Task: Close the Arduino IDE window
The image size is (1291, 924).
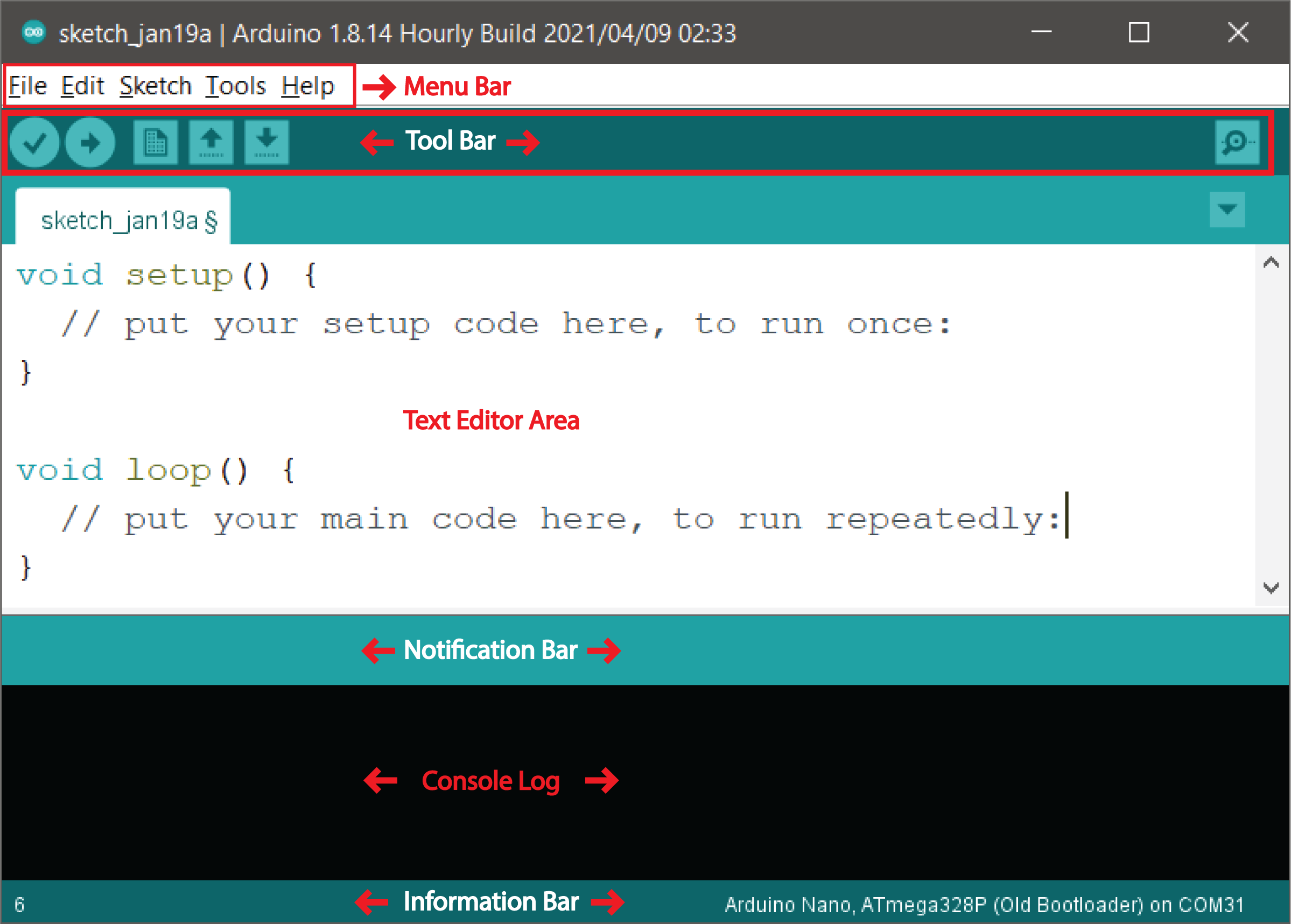Action: point(1238,32)
